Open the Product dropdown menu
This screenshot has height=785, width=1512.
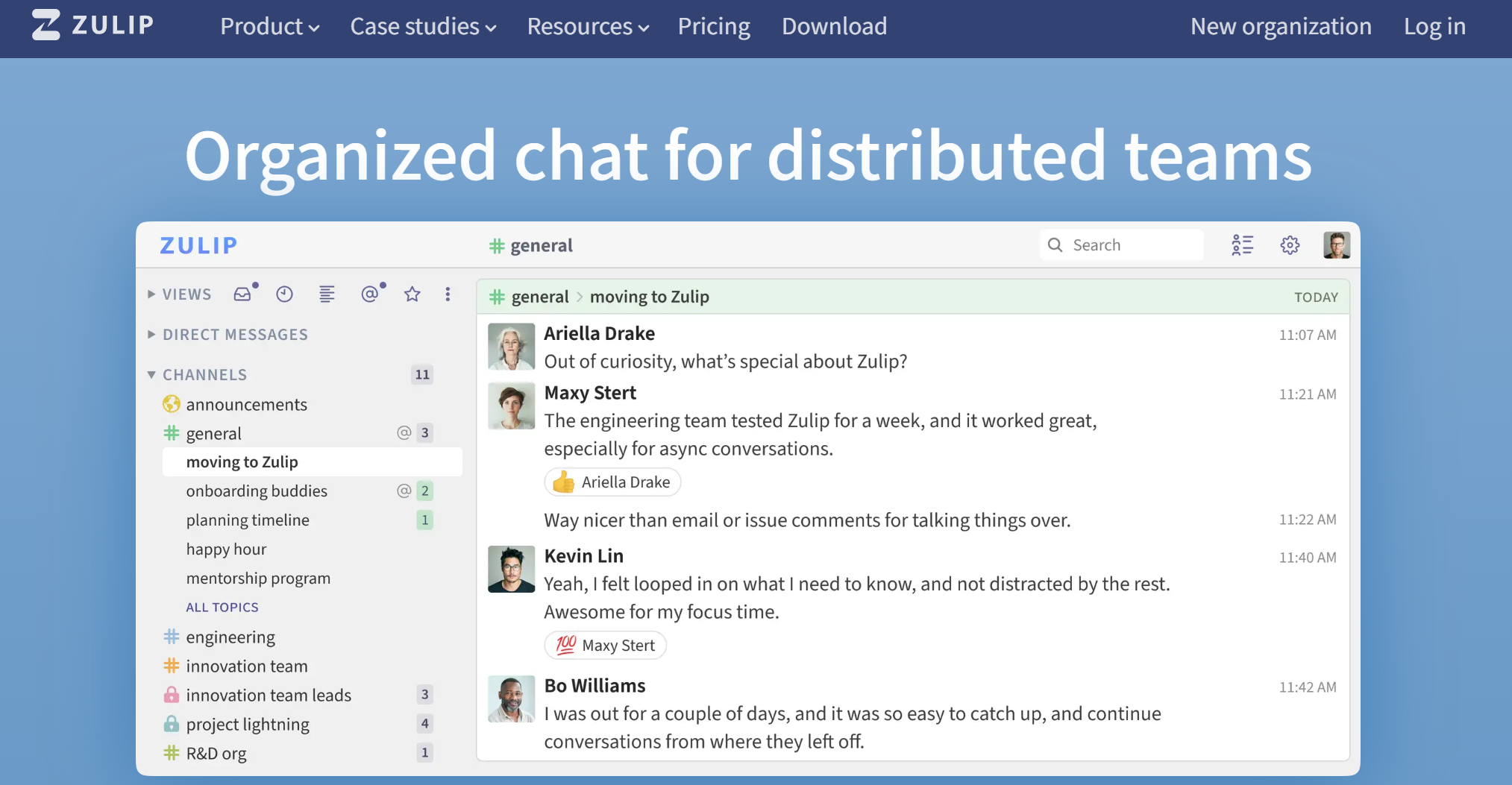coord(270,27)
